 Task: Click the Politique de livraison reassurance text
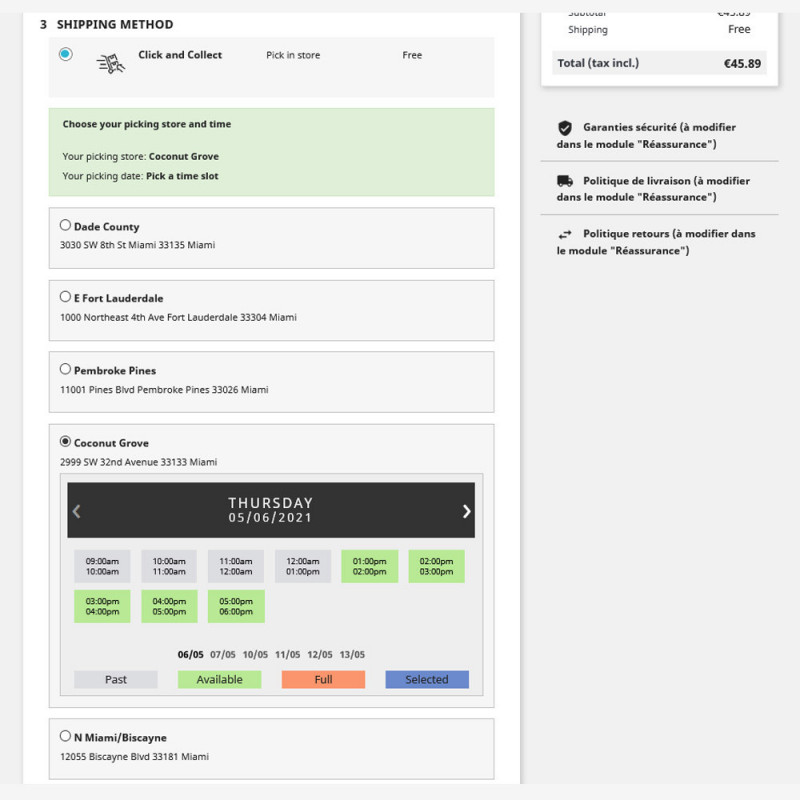pyautogui.click(x=654, y=189)
